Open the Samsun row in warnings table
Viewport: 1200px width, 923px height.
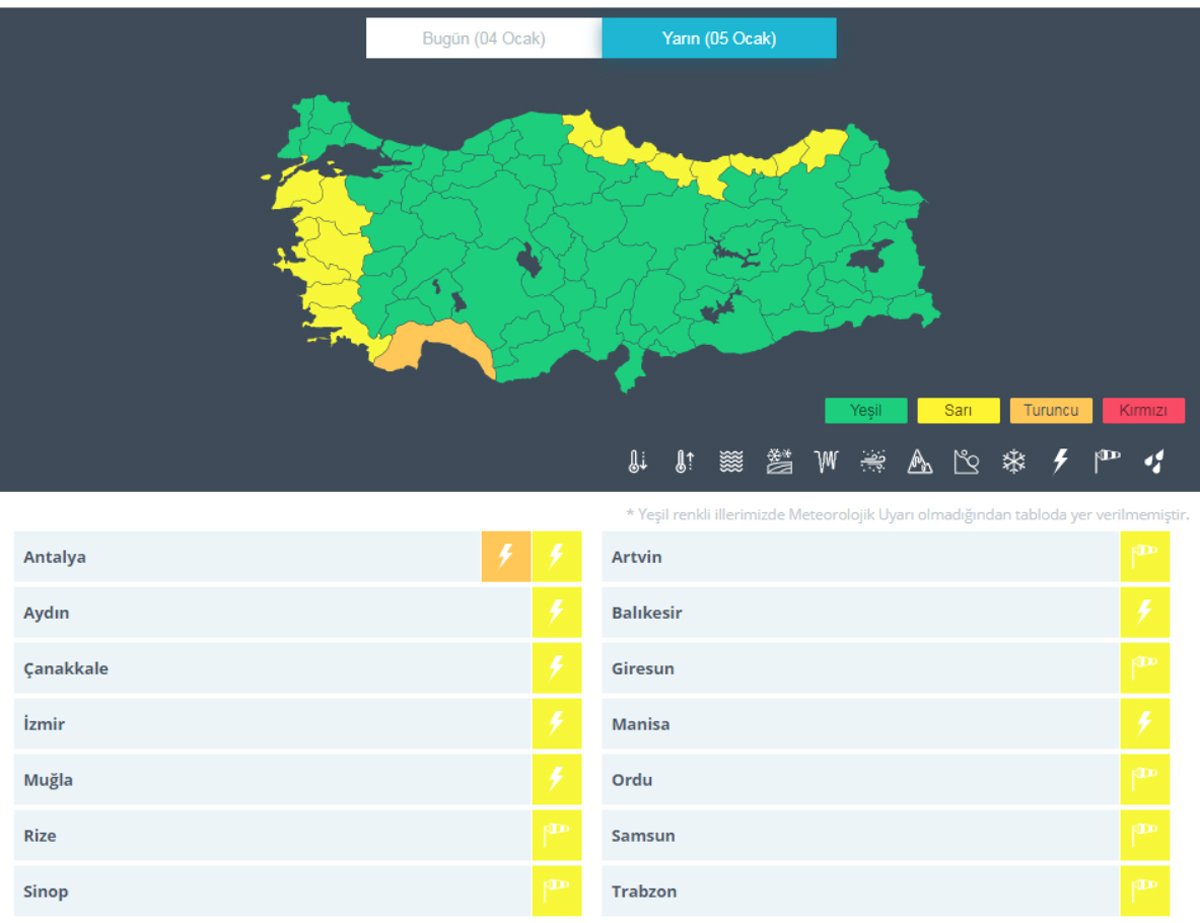coord(643,835)
